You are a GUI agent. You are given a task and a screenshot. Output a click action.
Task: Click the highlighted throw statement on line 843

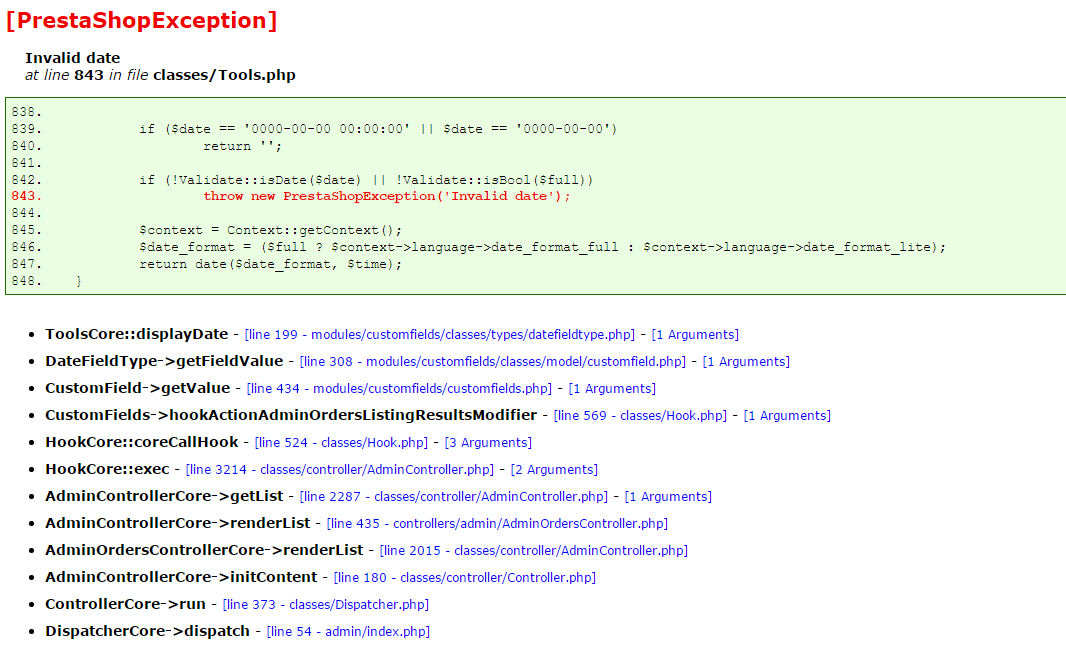[387, 196]
